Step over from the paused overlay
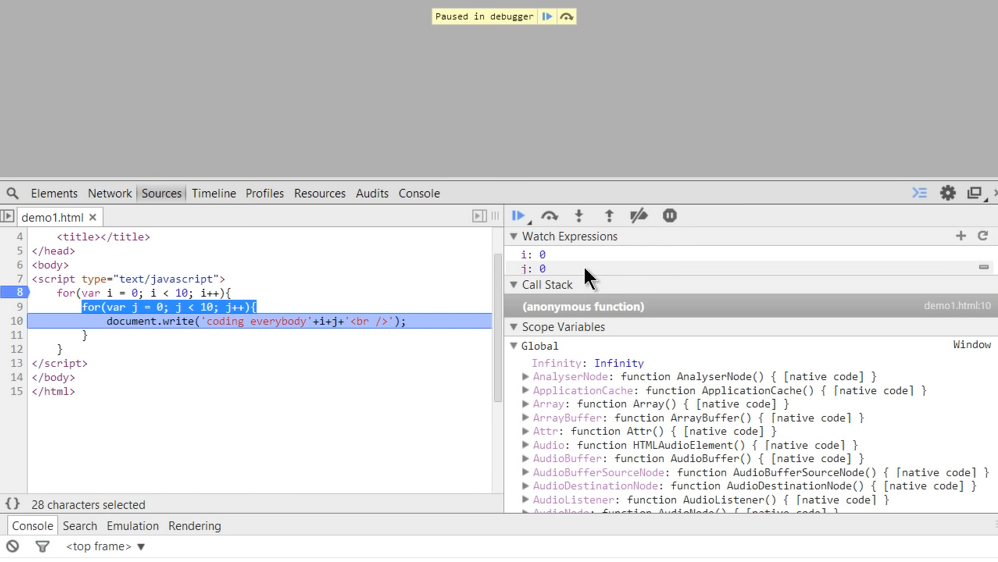 (566, 17)
